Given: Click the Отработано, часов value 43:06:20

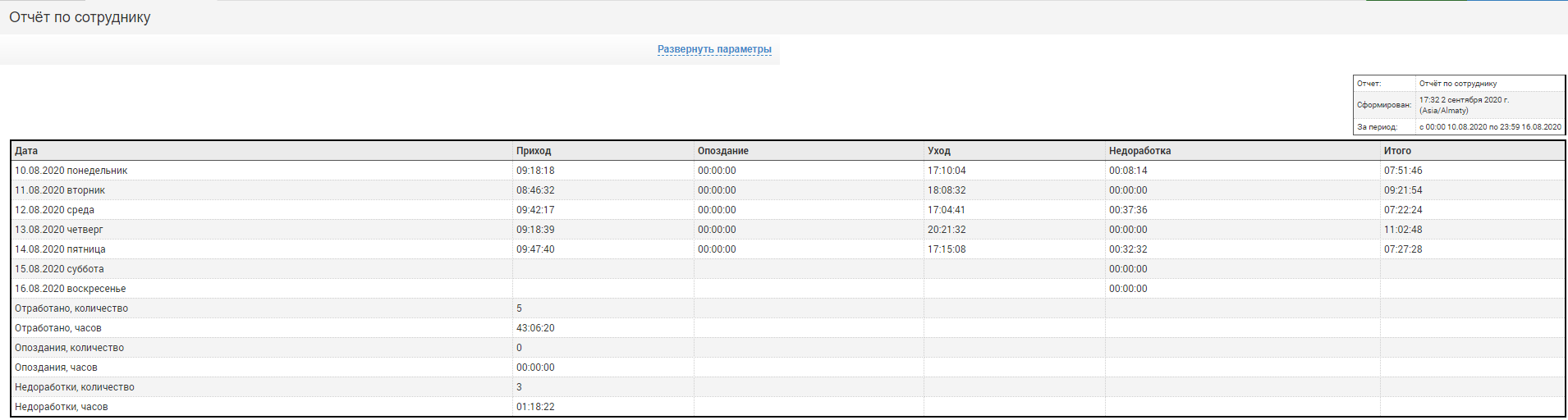Looking at the screenshot, I should point(535,328).
